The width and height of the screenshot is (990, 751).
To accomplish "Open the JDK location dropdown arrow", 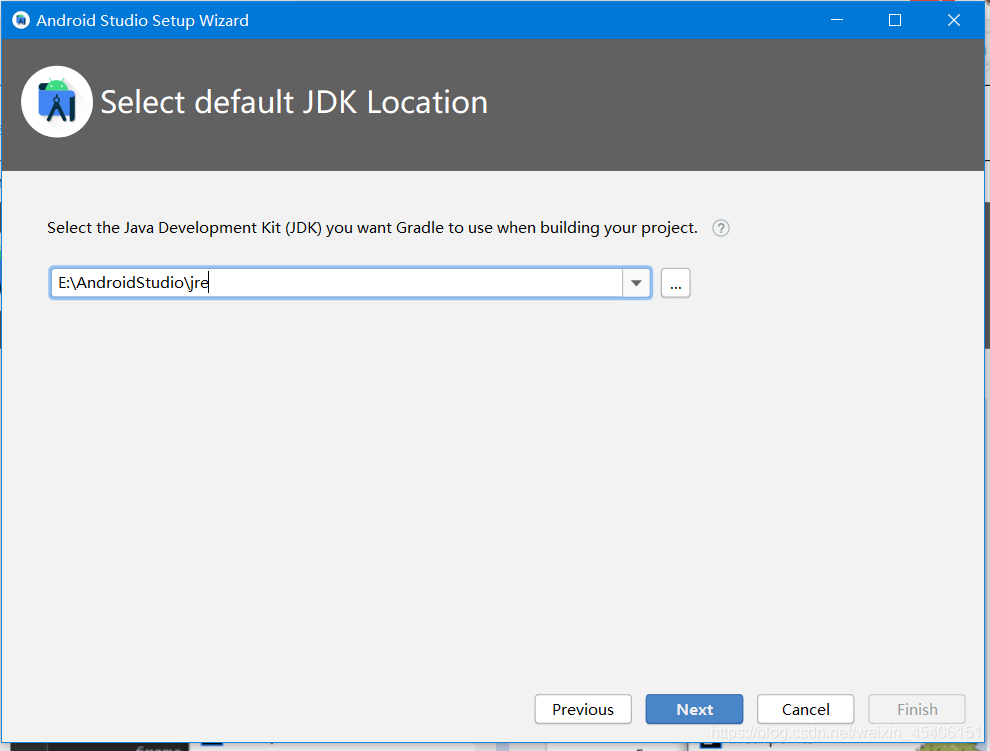I will tap(636, 283).
